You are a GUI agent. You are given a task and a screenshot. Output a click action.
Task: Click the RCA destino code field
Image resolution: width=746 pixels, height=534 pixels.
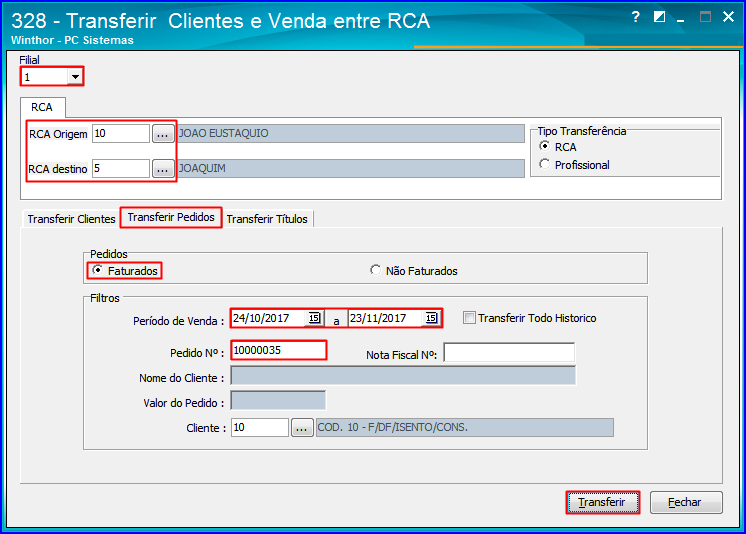(x=121, y=168)
